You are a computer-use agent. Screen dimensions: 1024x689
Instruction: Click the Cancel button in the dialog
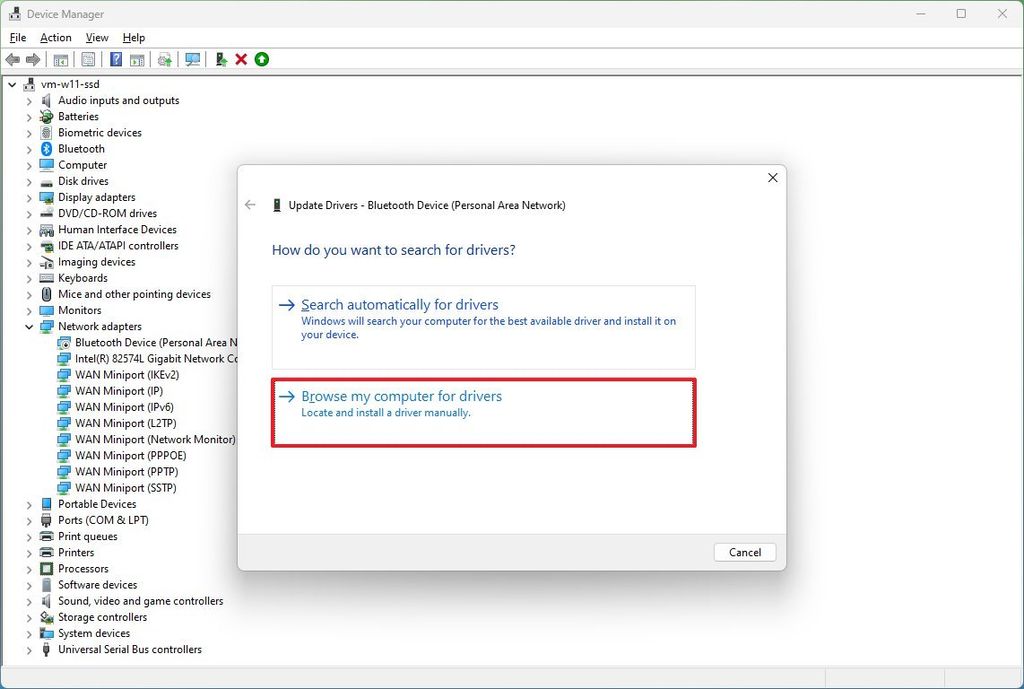click(744, 552)
